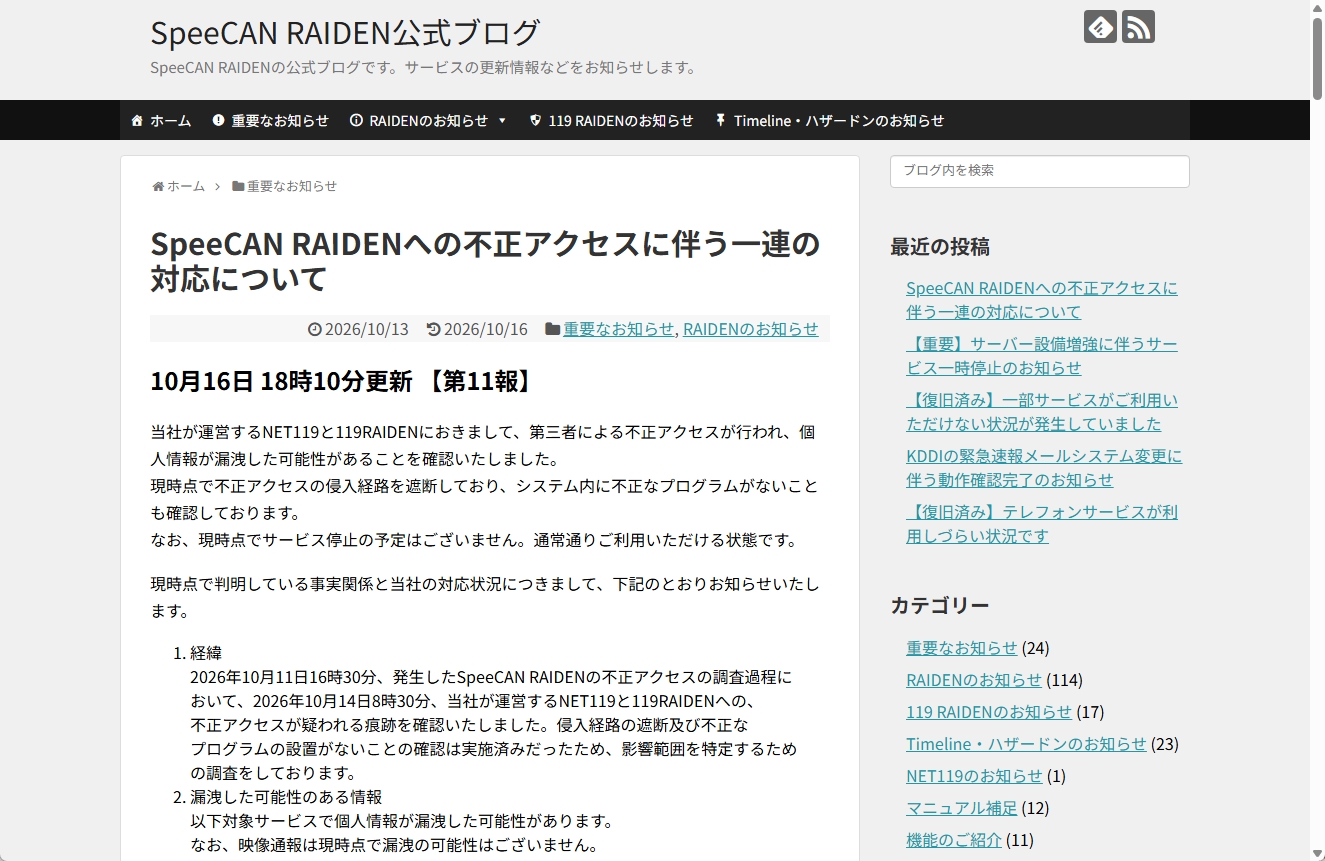Open sidebar category RAIDENのお知らせ (114)
Screen dimensions: 1325x861
[974, 680]
